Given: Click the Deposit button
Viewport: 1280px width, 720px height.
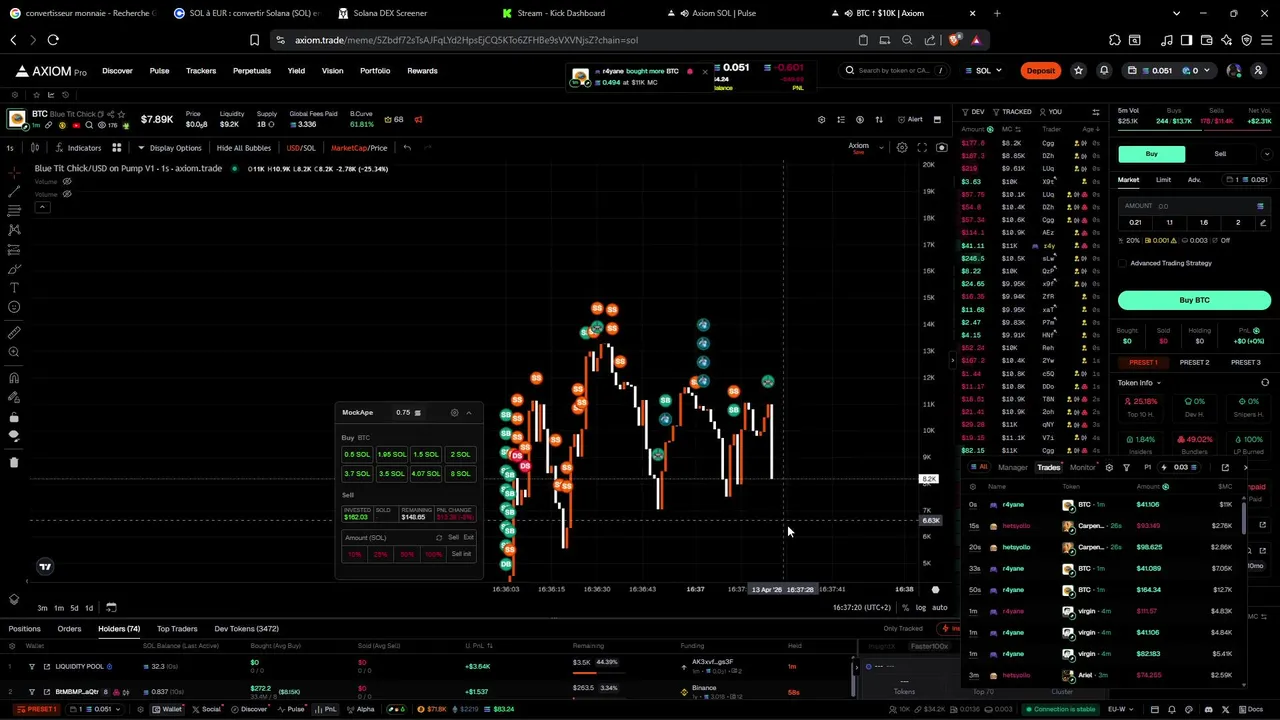Looking at the screenshot, I should [x=1040, y=71].
